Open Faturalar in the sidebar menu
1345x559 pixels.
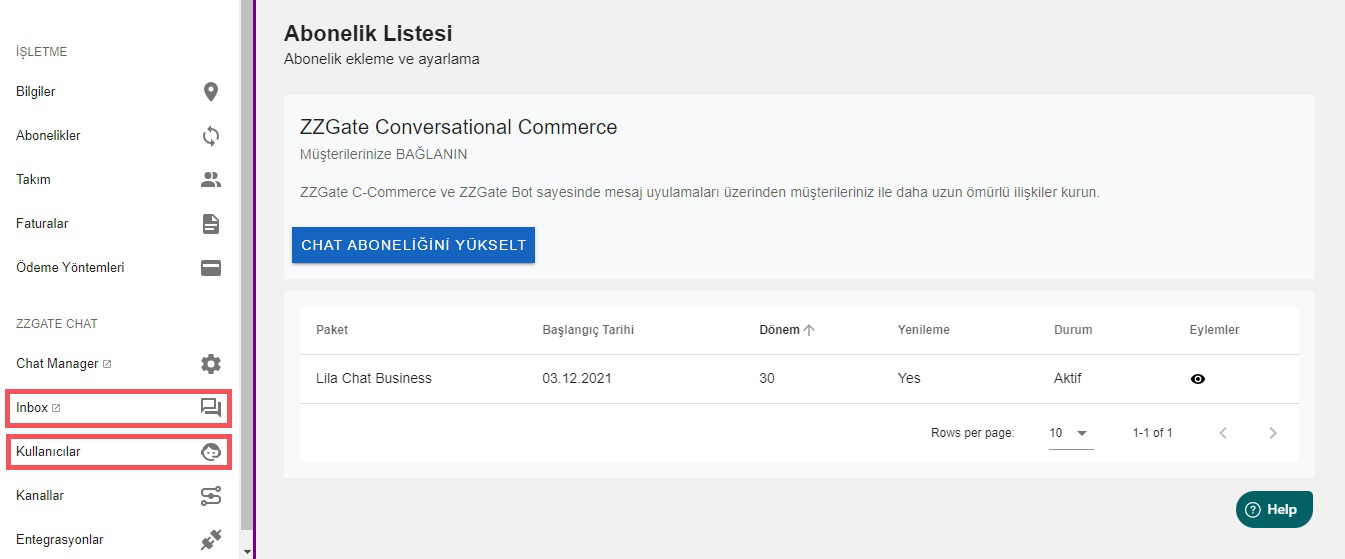[42, 224]
